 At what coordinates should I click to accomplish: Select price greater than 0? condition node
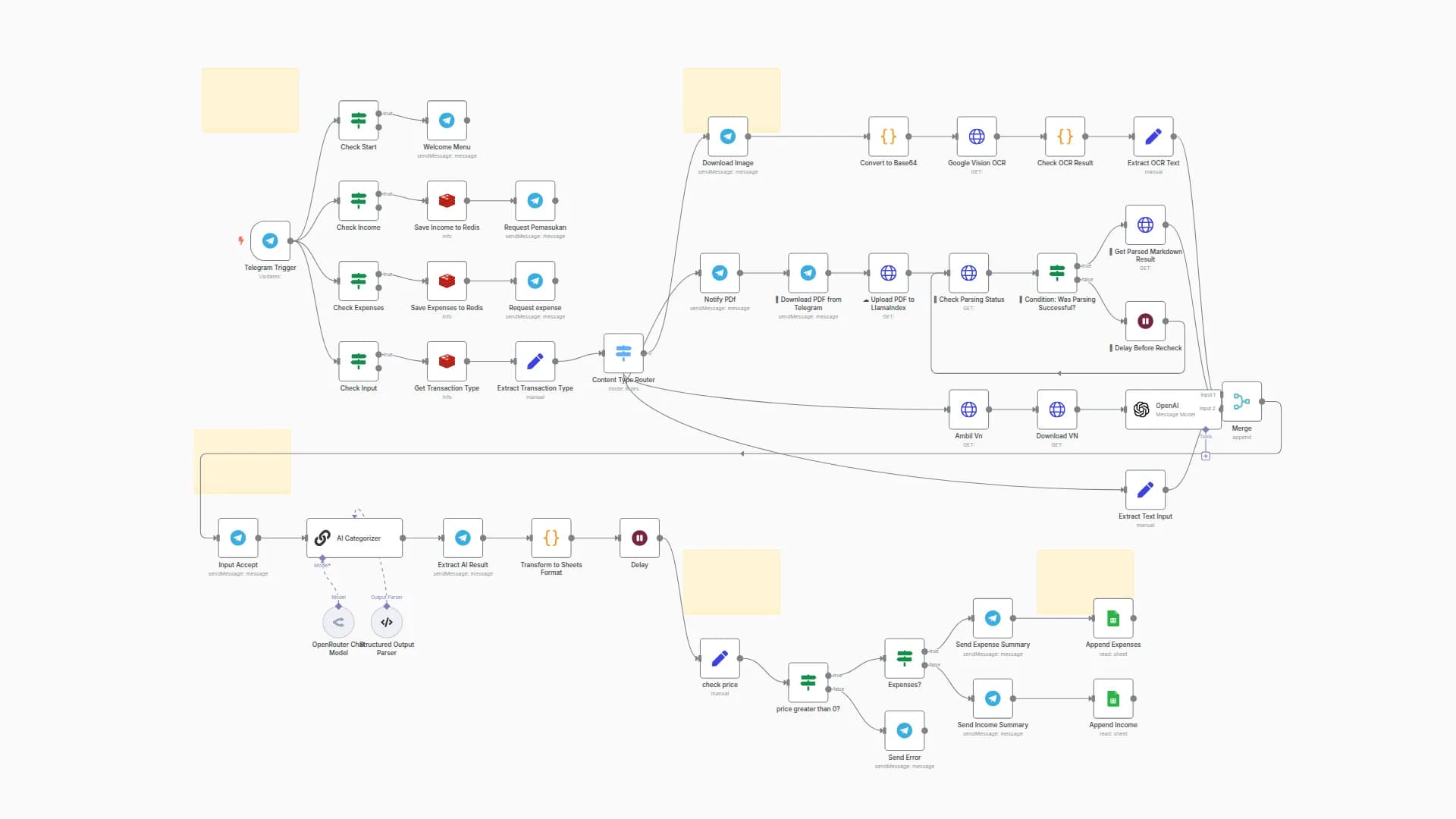(x=808, y=682)
